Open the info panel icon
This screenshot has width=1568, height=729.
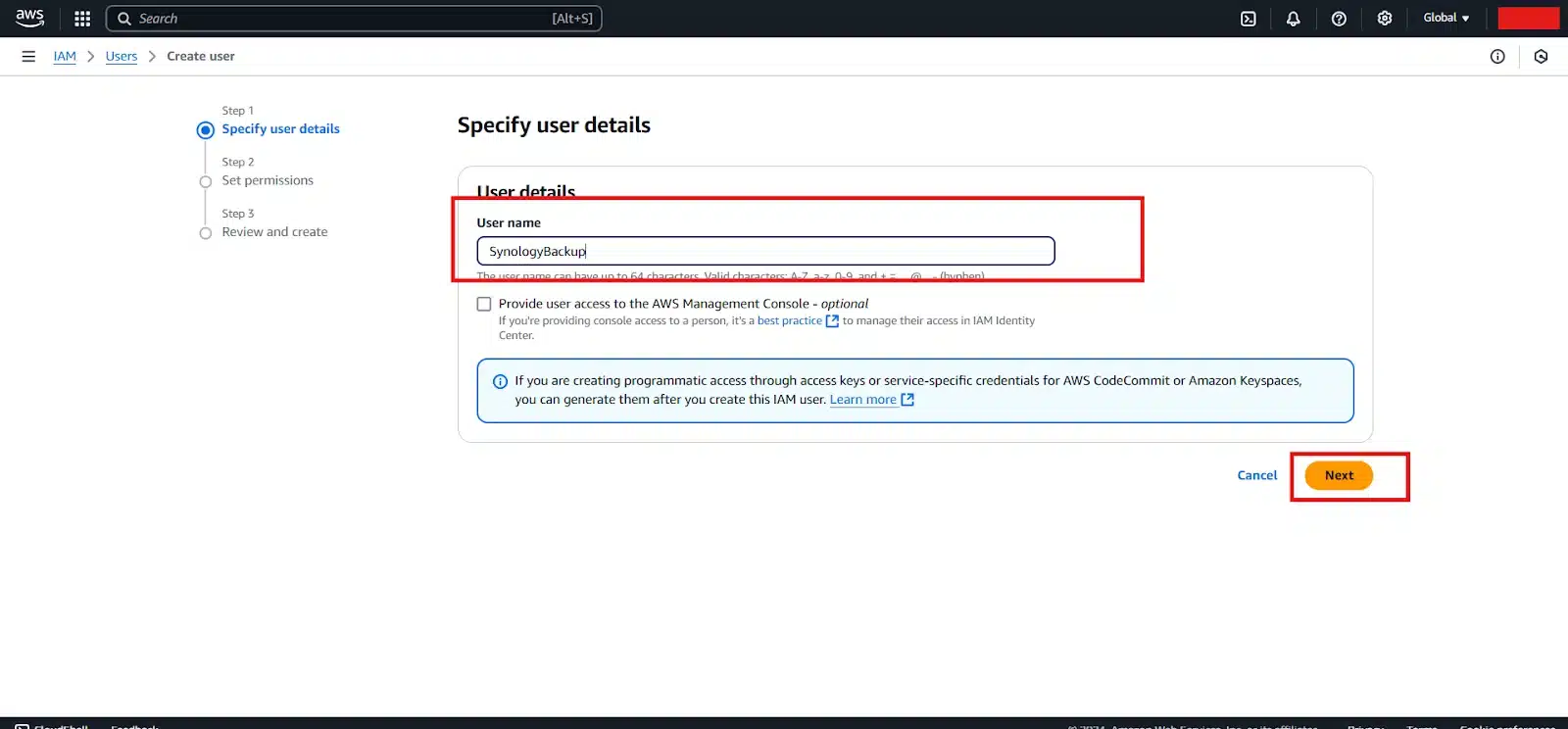point(1497,57)
